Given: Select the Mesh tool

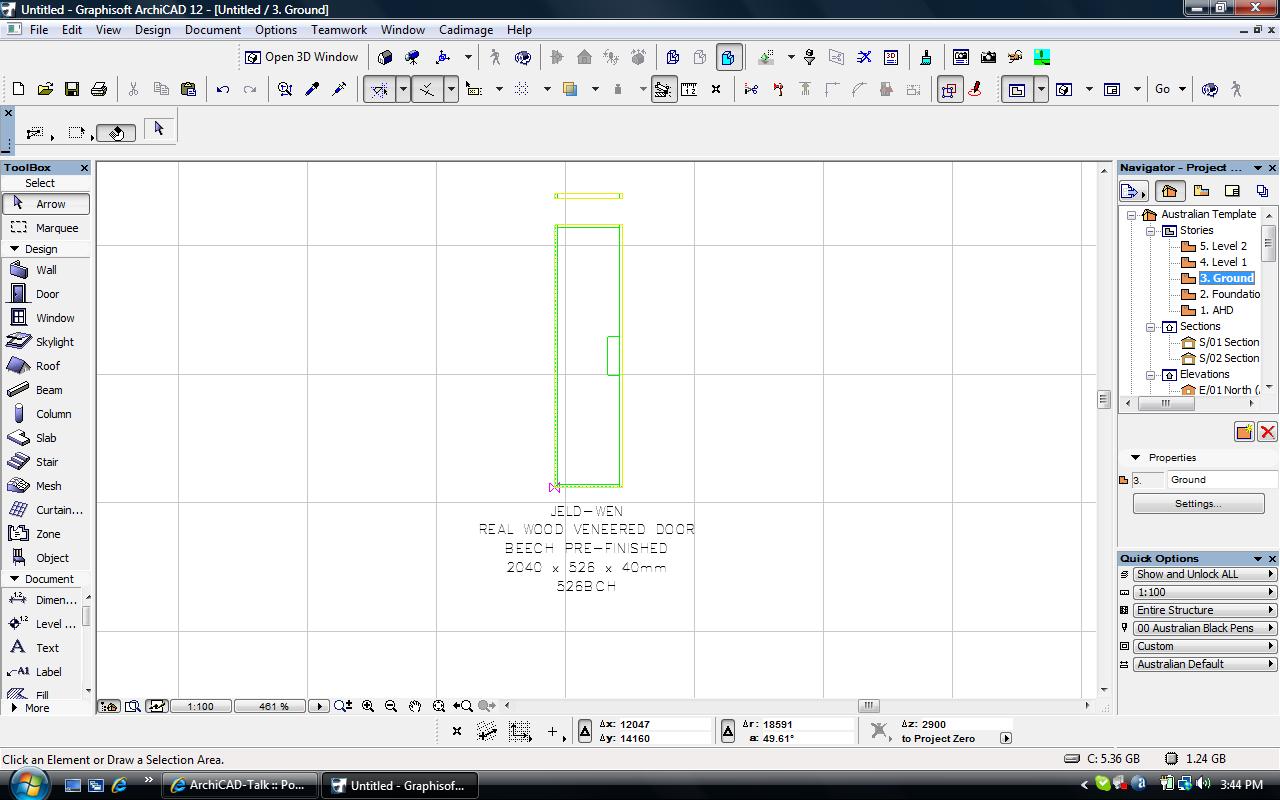Looking at the screenshot, I should pyautogui.click(x=46, y=486).
